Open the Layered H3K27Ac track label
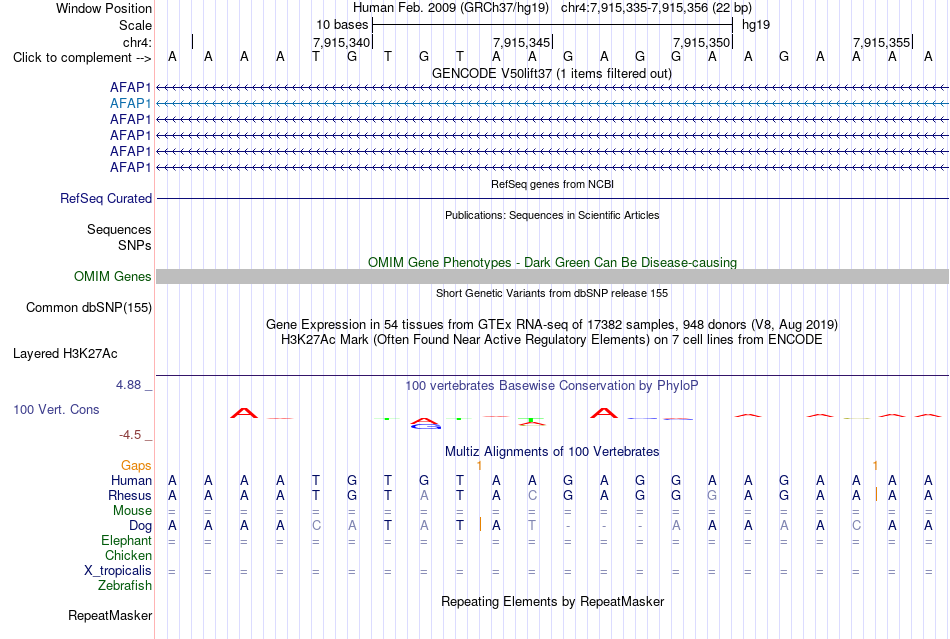The image size is (950, 639). (x=65, y=354)
